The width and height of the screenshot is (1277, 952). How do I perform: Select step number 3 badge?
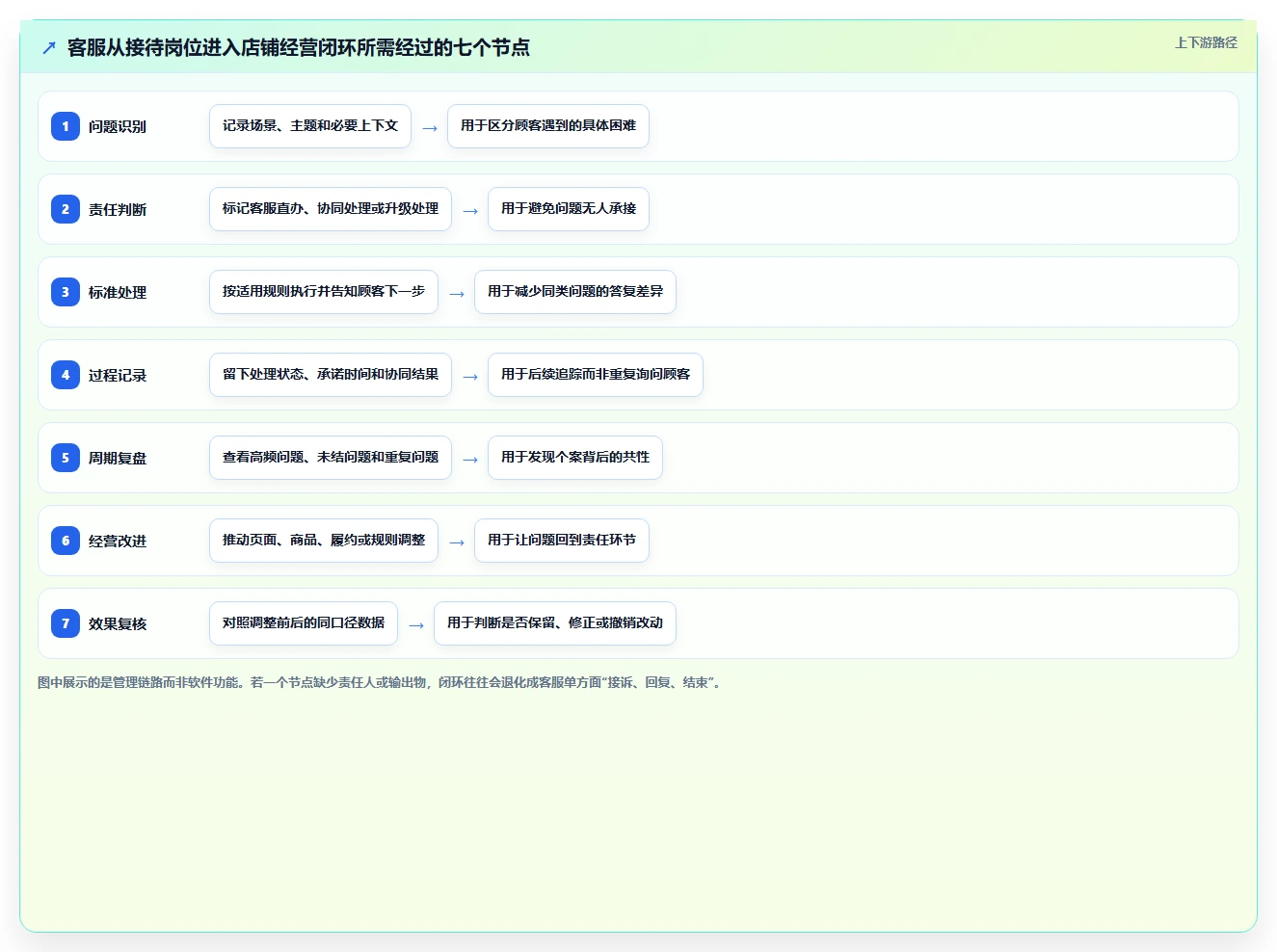66,292
